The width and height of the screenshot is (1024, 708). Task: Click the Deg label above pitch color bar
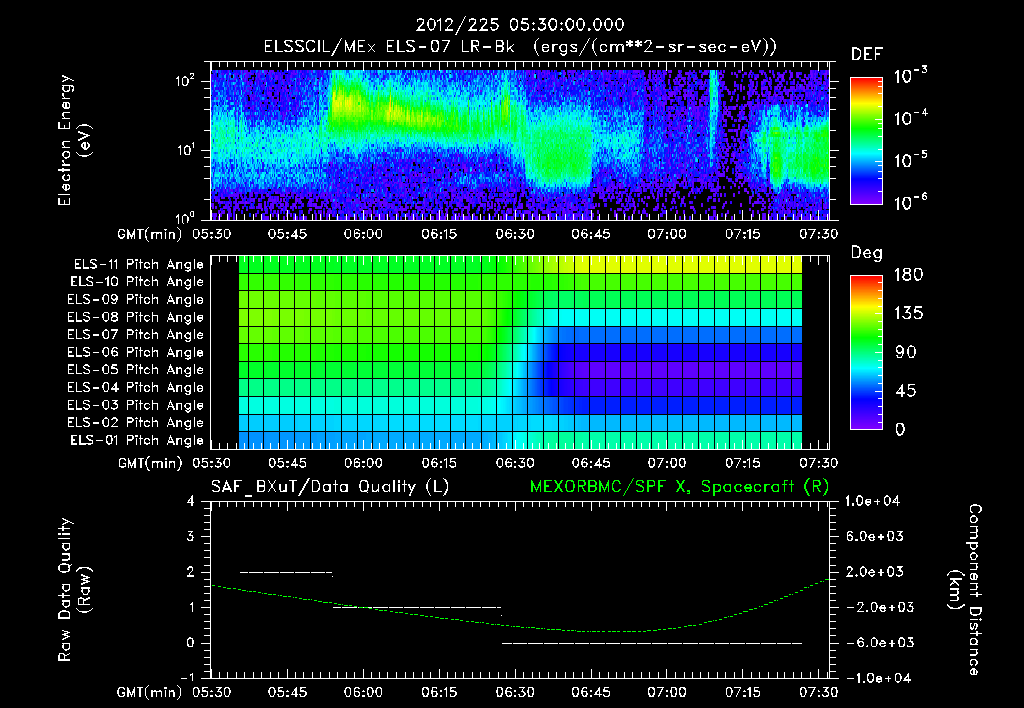click(x=867, y=253)
